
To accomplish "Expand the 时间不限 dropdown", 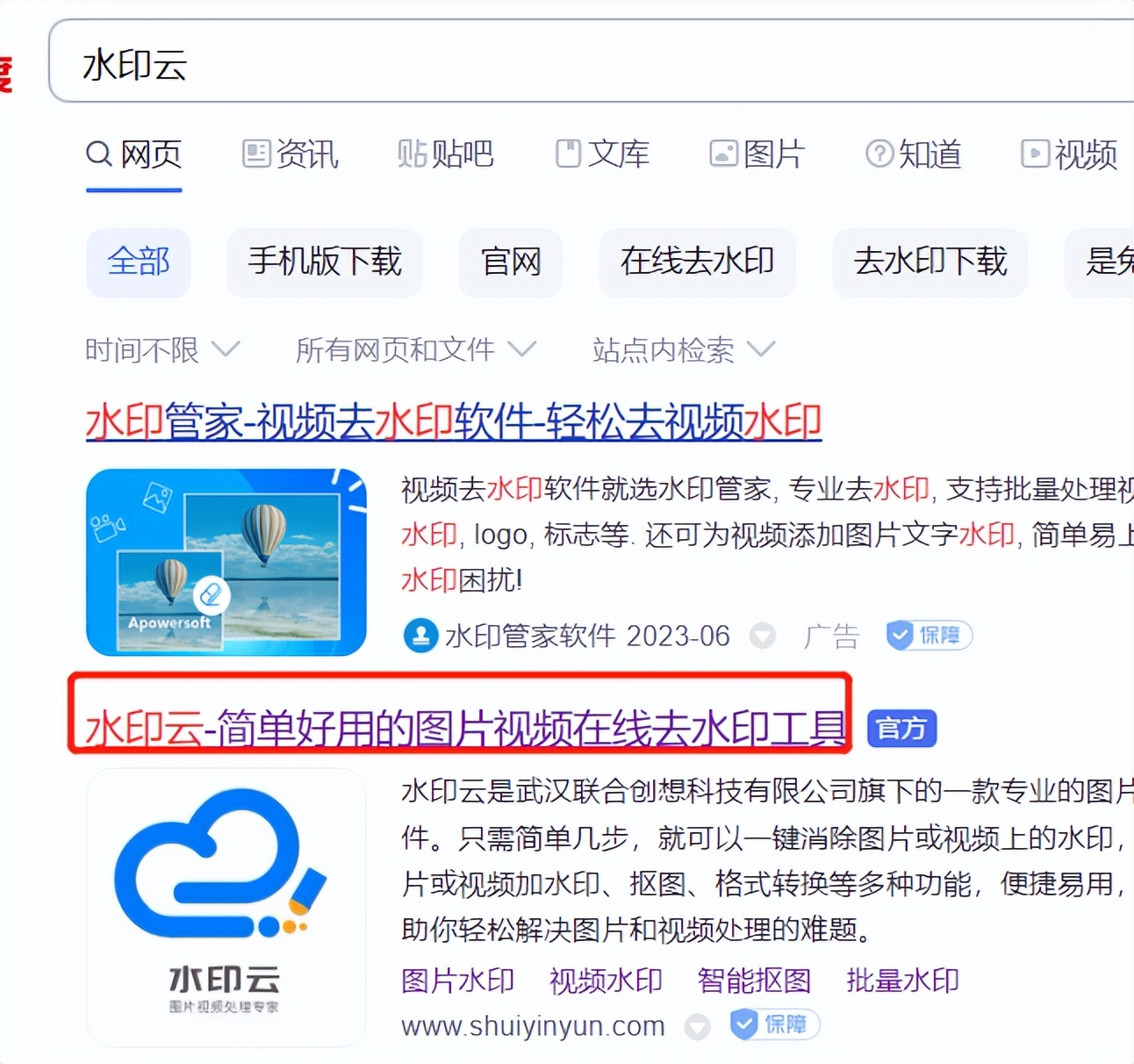I will [x=161, y=349].
